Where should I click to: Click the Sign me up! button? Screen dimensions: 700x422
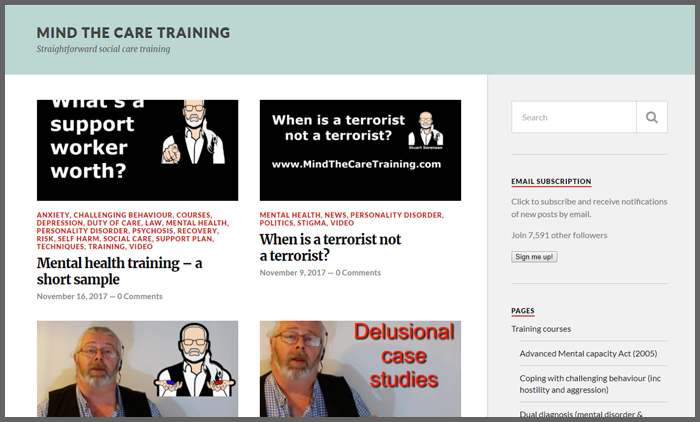coord(534,257)
